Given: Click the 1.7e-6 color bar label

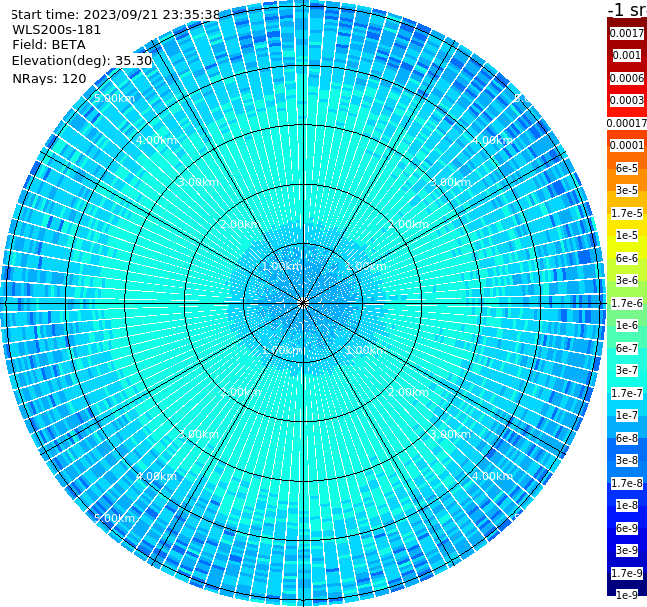Looking at the screenshot, I should tap(627, 303).
